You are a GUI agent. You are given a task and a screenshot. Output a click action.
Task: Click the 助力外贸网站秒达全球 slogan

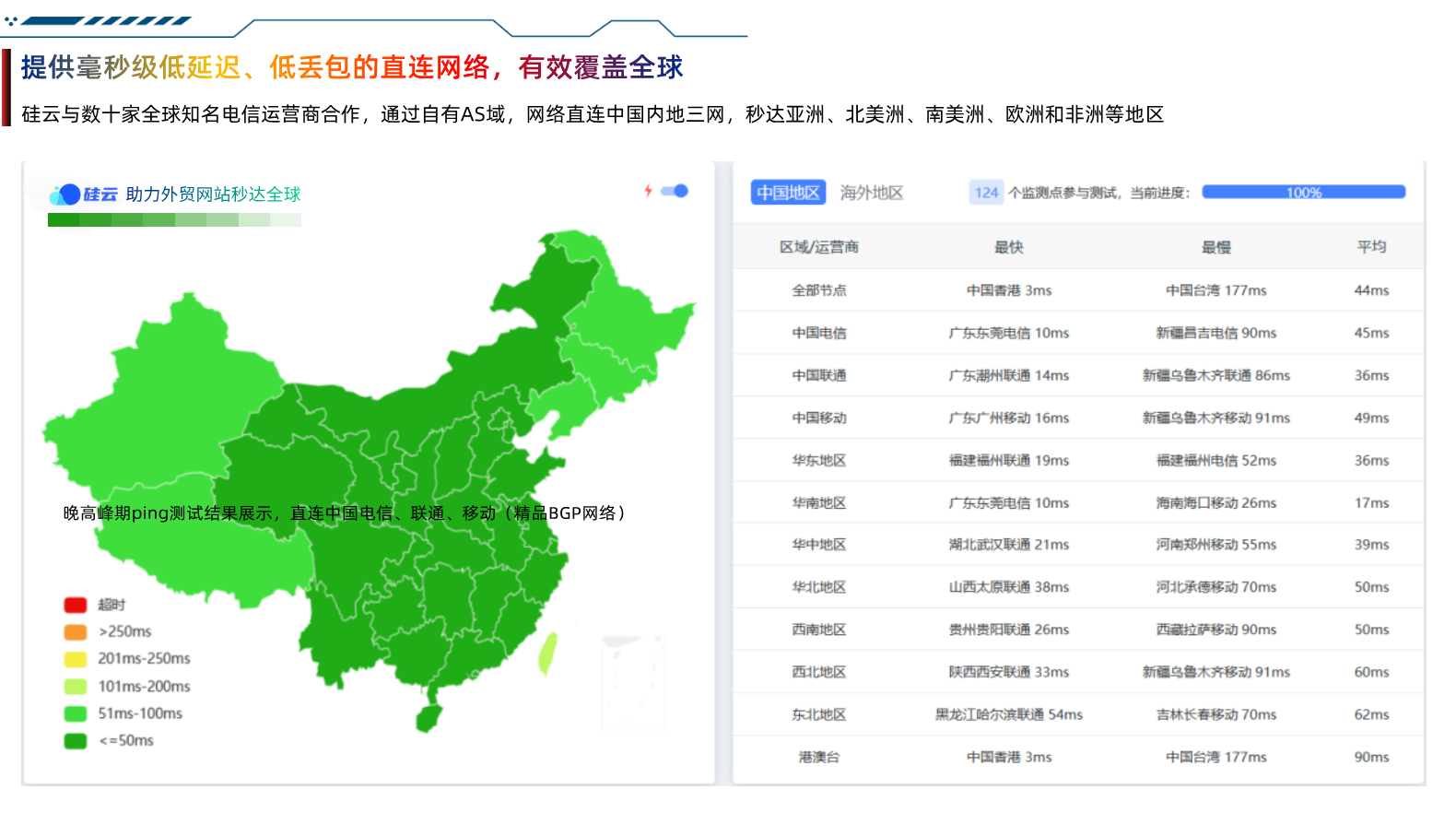pos(214,194)
